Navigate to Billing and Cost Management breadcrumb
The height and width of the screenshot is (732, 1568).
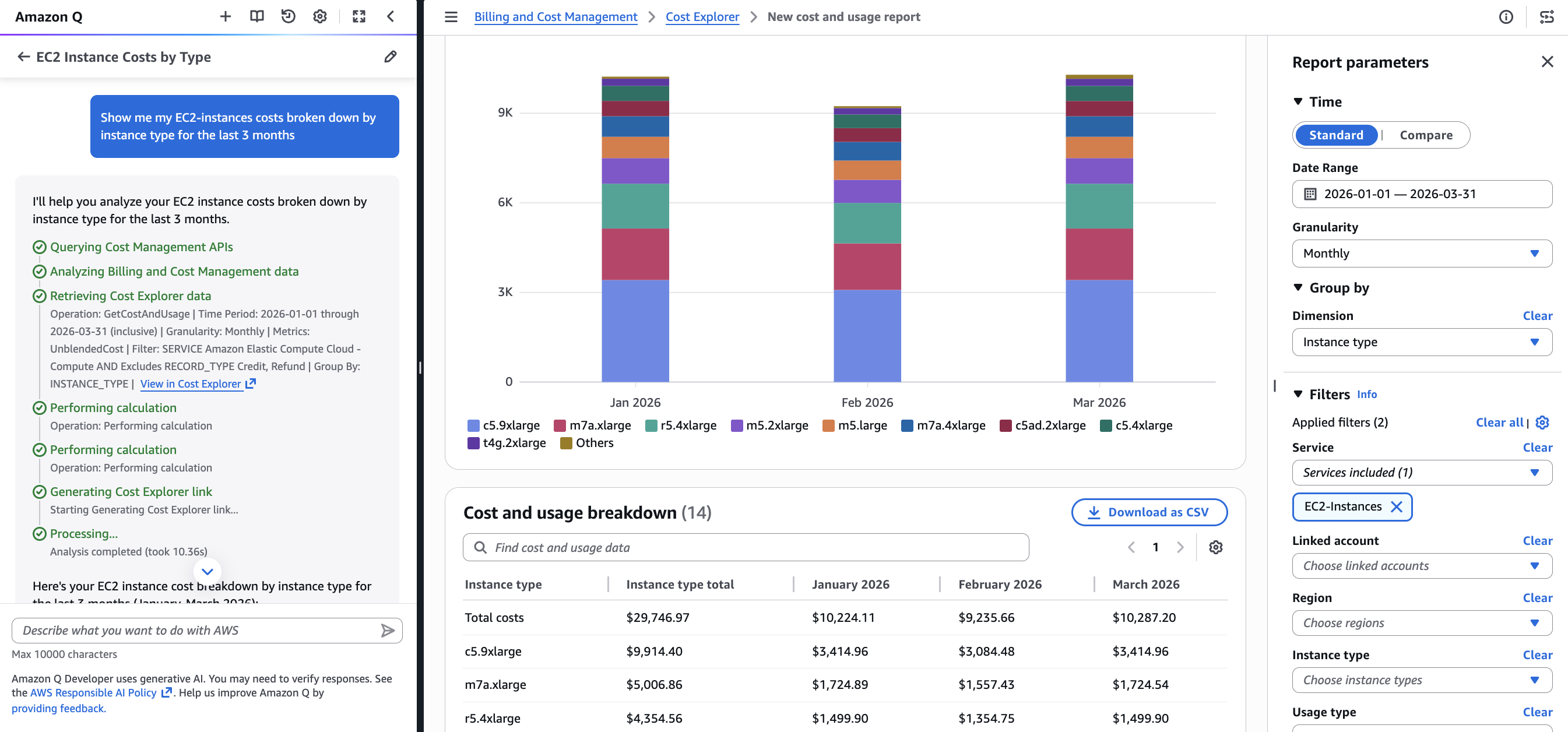click(x=555, y=16)
